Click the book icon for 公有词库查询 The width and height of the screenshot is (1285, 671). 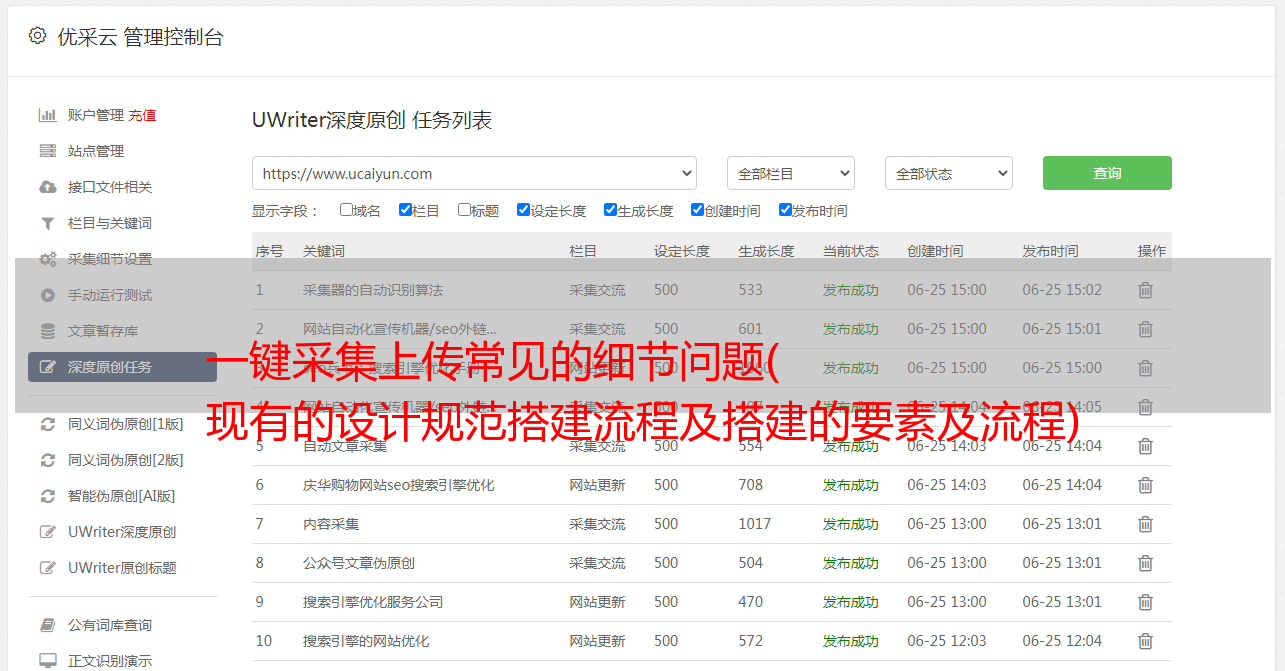point(47,625)
